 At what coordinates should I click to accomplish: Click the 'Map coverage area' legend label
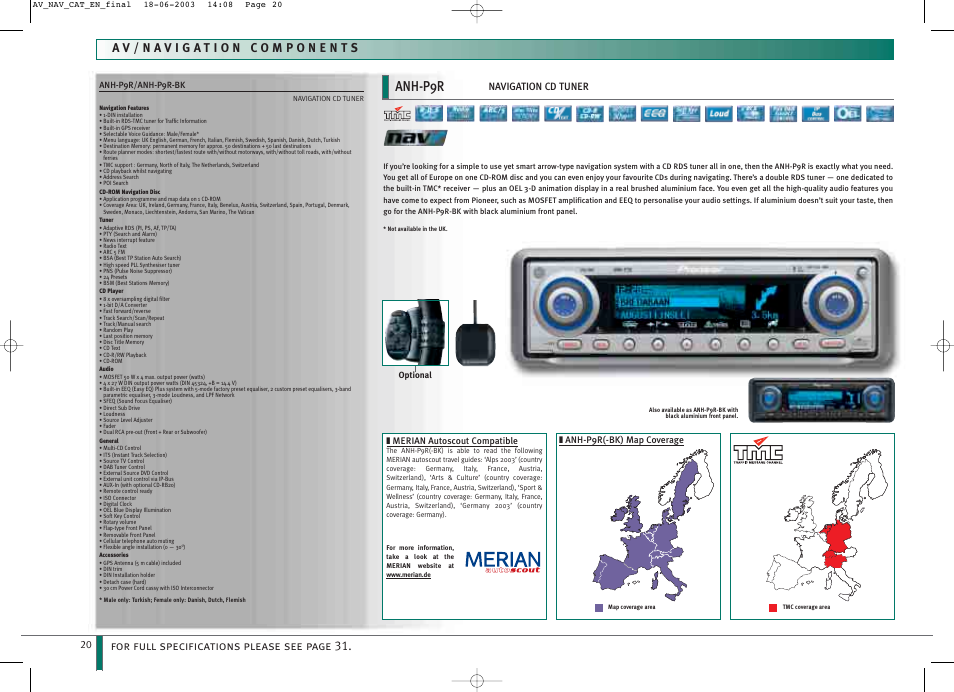tap(632, 607)
